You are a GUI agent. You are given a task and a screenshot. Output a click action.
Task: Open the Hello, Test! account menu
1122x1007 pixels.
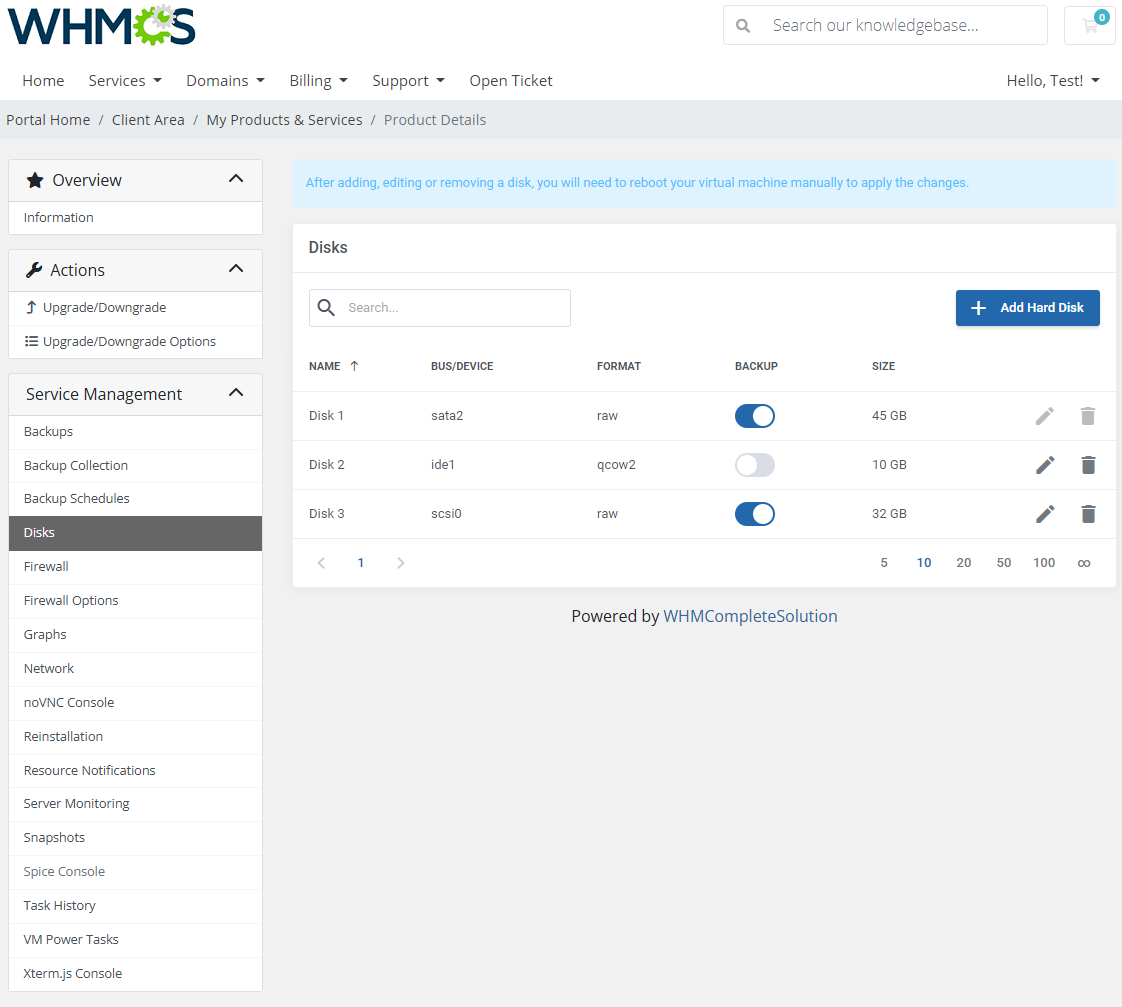(x=1053, y=81)
